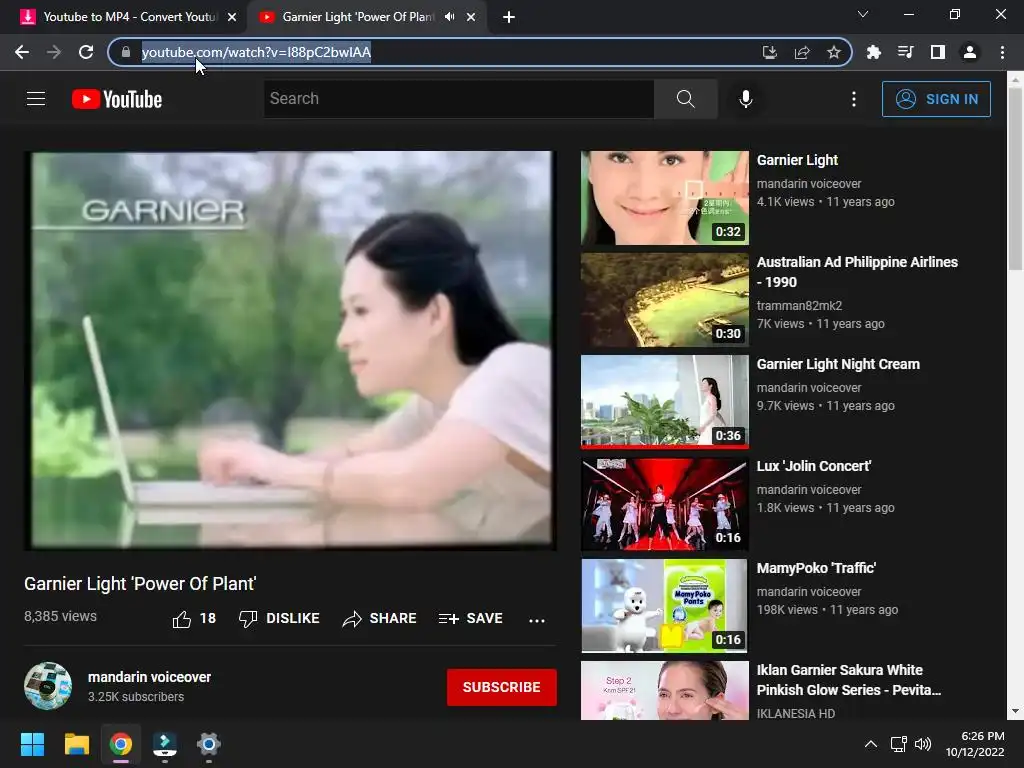Open Chrome extensions puzzle icon

click(874, 52)
